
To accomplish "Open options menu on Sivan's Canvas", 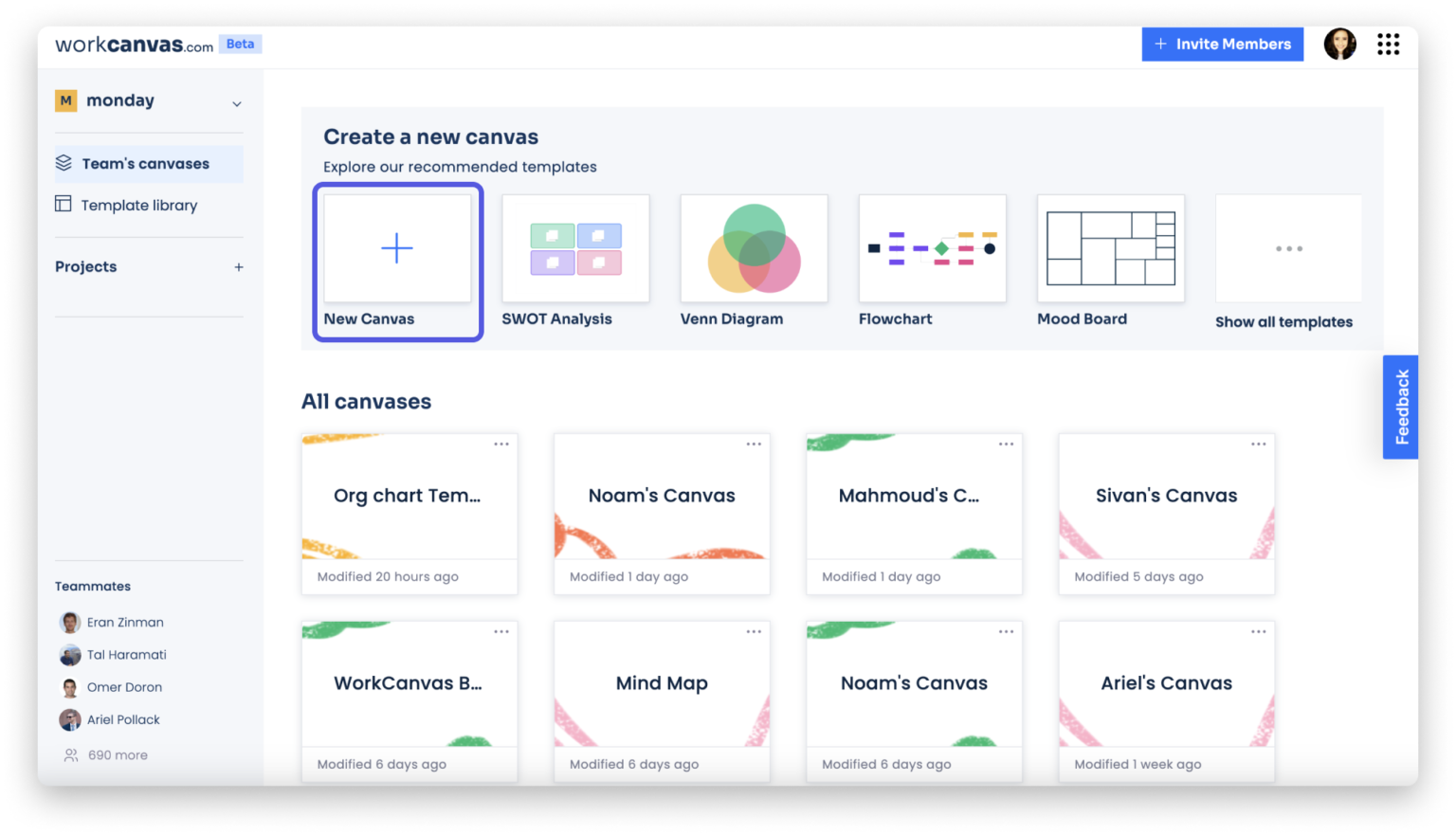I will pos(1258,444).
